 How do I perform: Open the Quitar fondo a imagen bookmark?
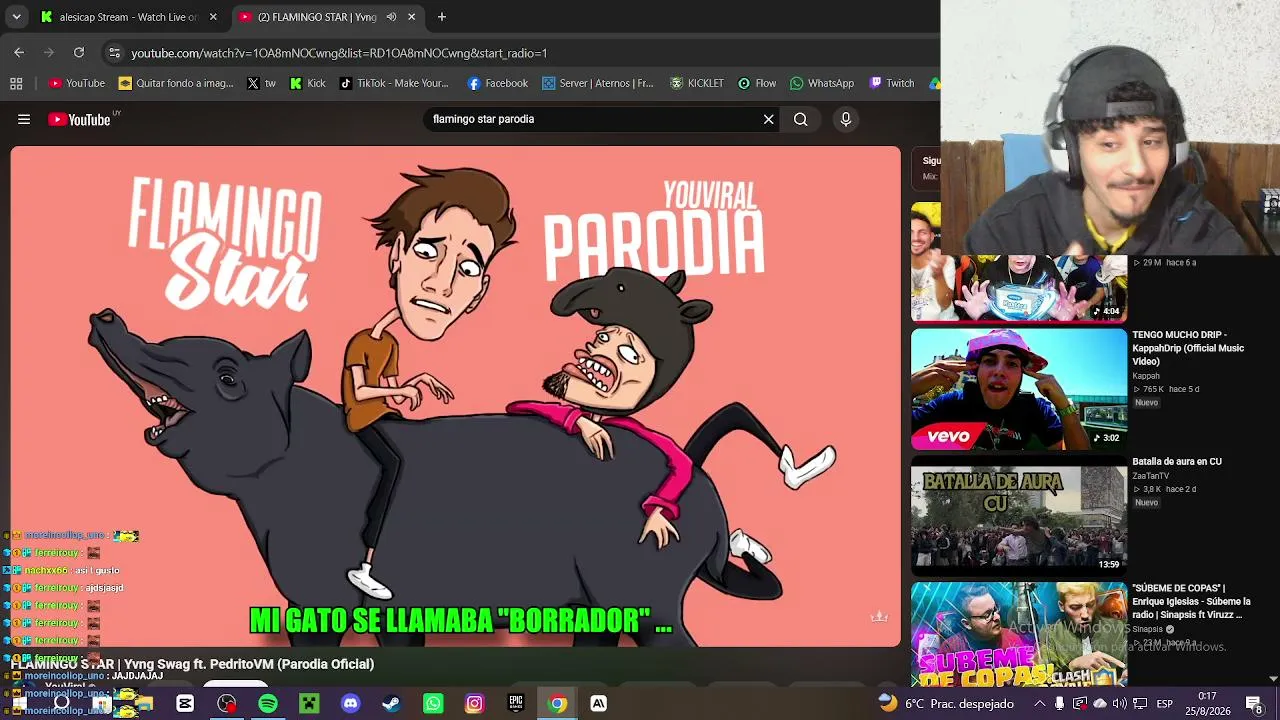pos(176,83)
